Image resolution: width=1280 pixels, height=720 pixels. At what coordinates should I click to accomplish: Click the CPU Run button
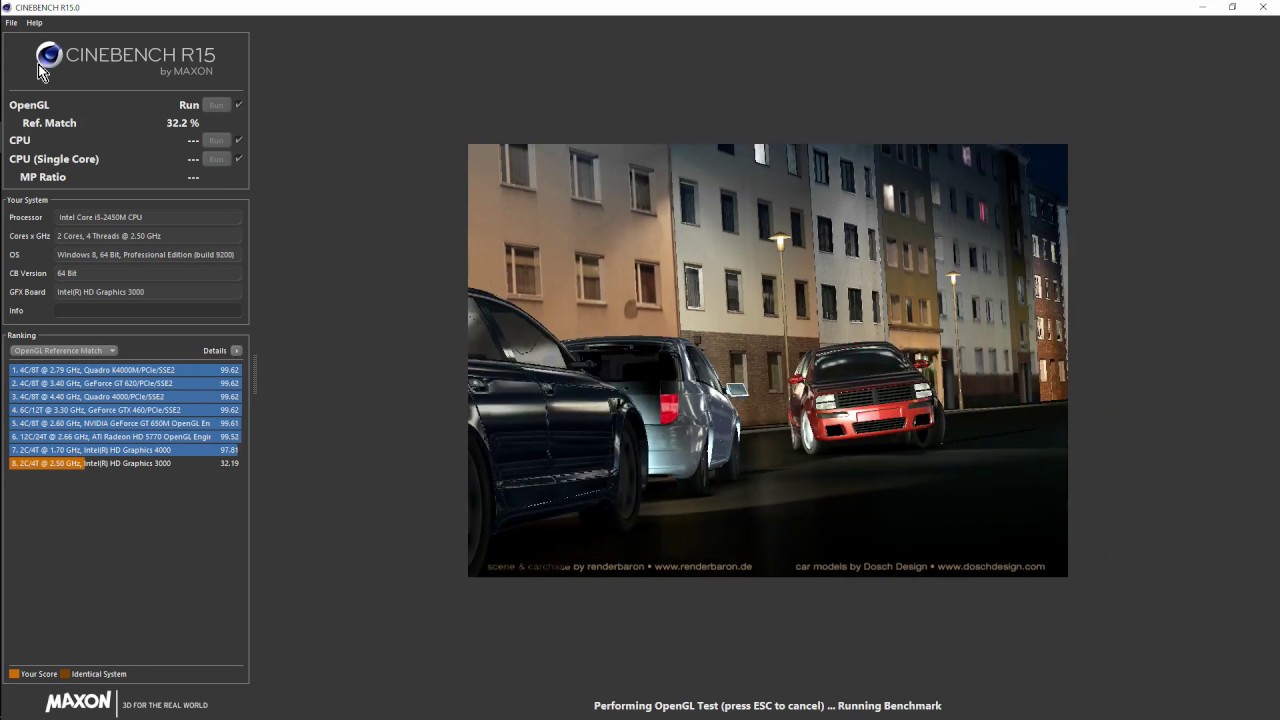point(216,141)
